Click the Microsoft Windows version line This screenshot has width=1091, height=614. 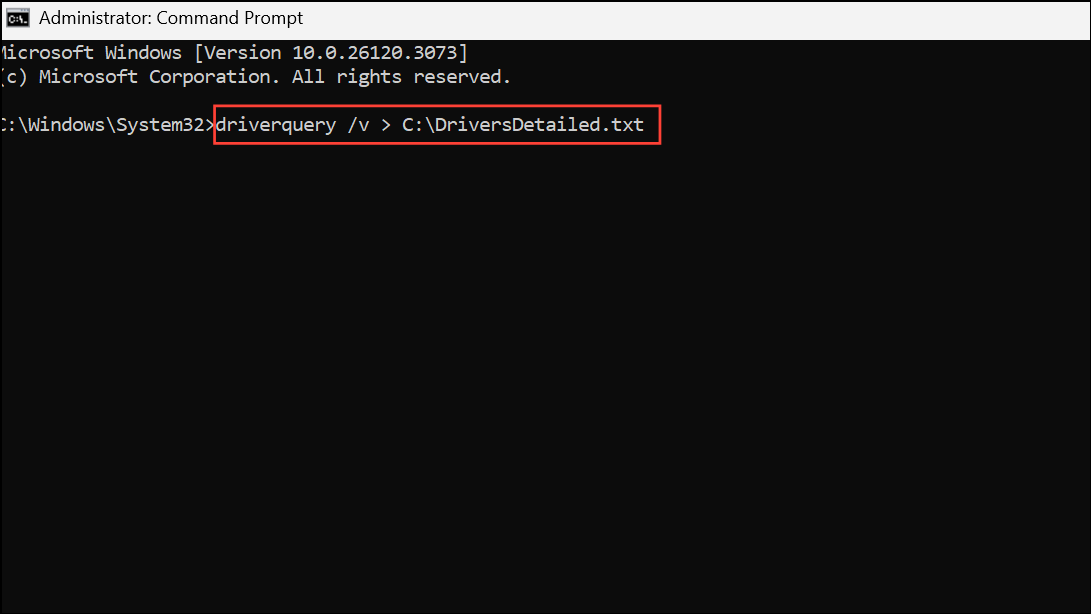(230, 52)
